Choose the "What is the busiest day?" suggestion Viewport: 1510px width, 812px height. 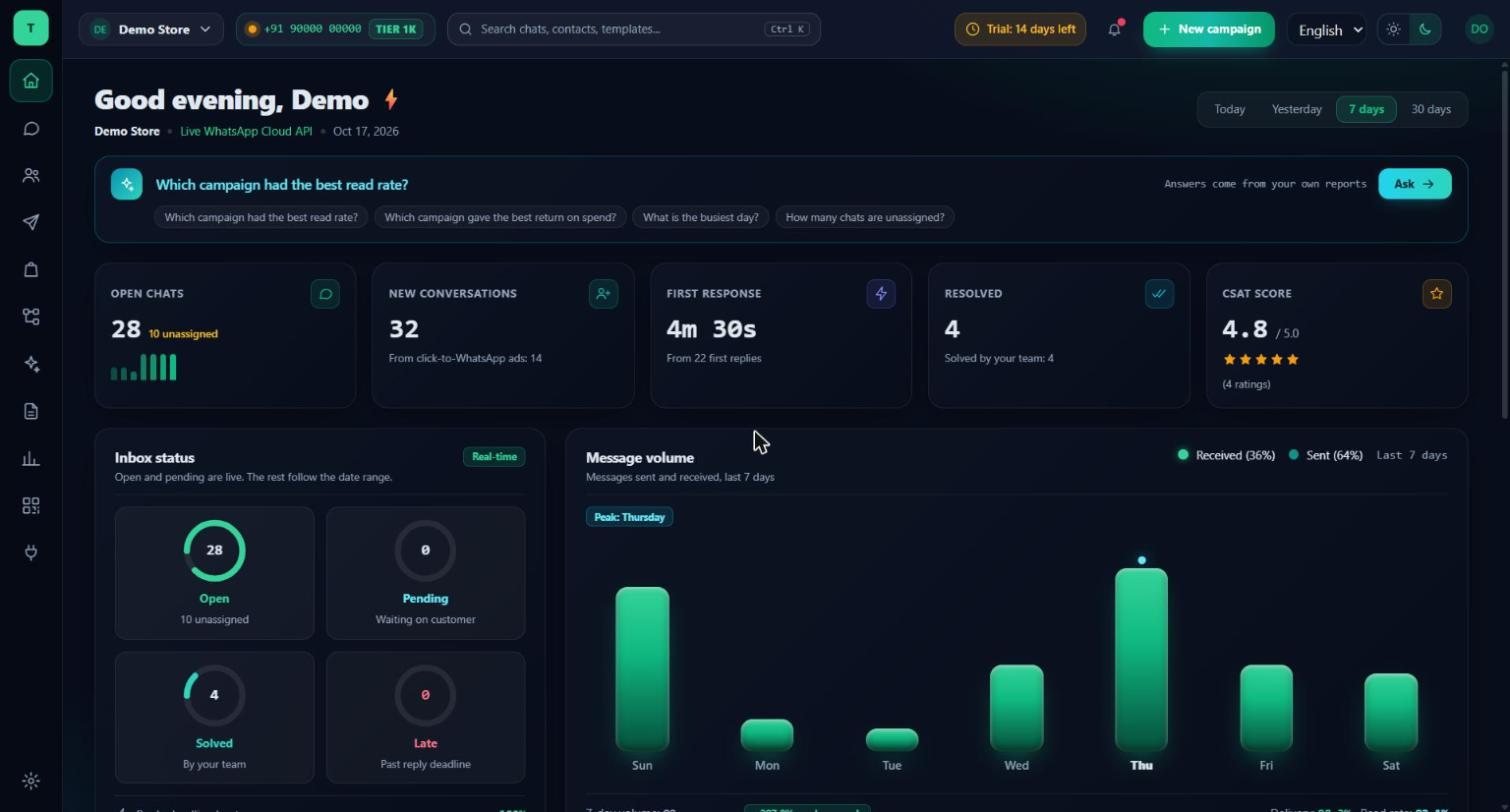tap(700, 217)
